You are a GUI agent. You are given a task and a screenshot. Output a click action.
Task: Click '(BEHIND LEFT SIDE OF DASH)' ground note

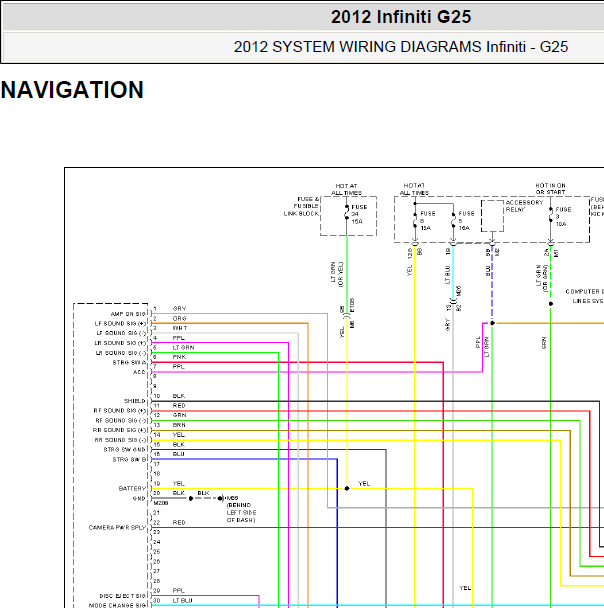click(241, 513)
